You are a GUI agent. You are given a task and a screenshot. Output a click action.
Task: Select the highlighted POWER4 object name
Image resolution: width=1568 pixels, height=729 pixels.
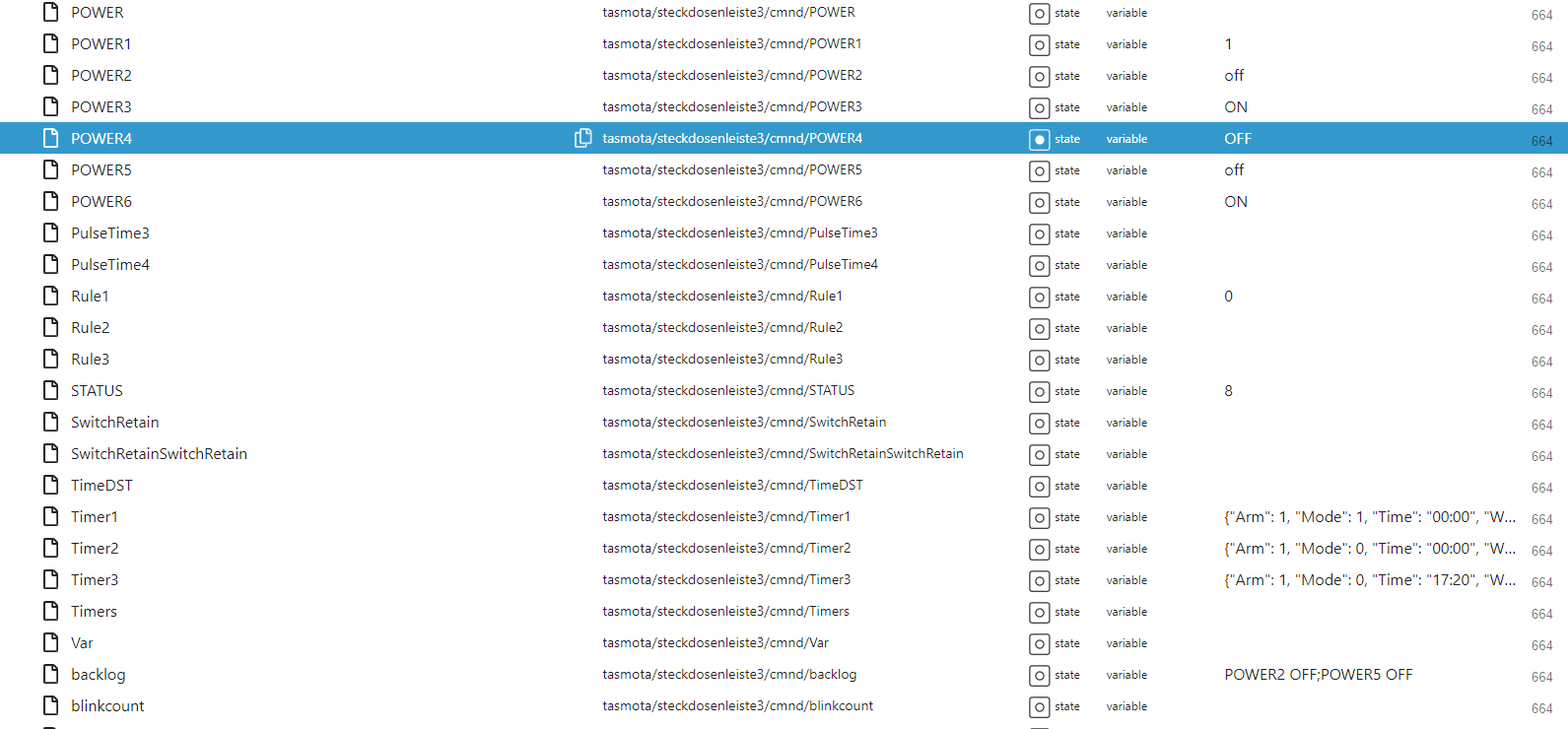[102, 138]
